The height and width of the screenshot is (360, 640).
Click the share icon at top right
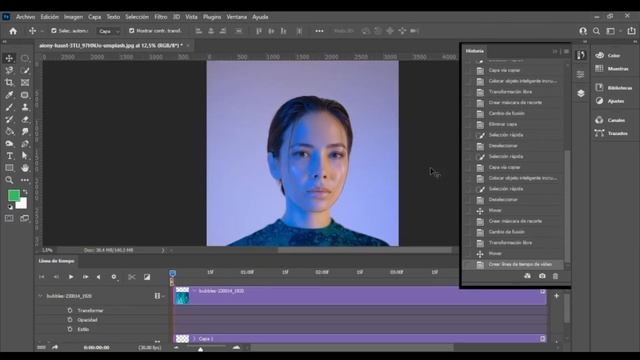click(x=631, y=31)
